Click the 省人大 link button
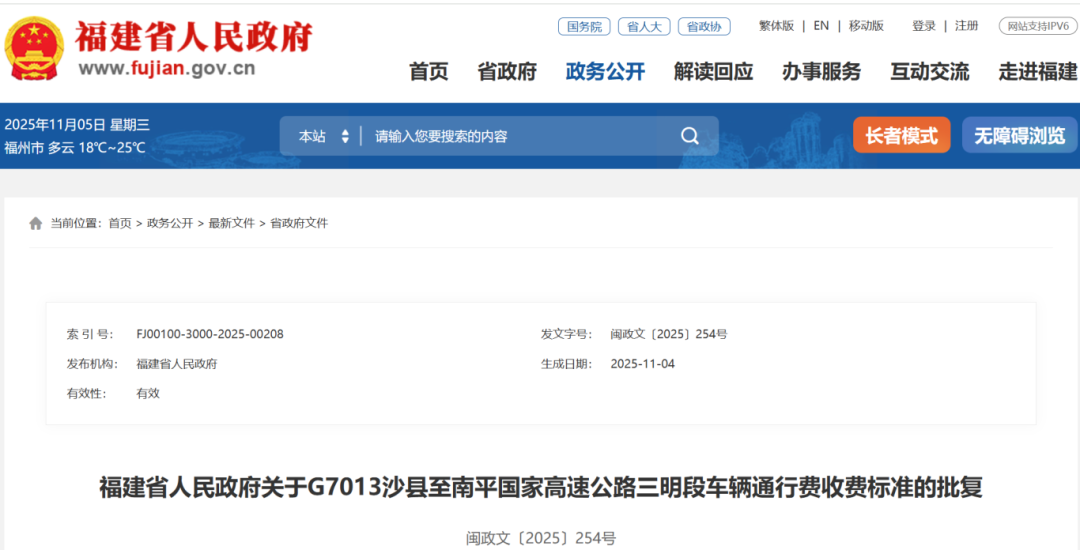Screen dimensions: 1080x550 click(x=644, y=26)
